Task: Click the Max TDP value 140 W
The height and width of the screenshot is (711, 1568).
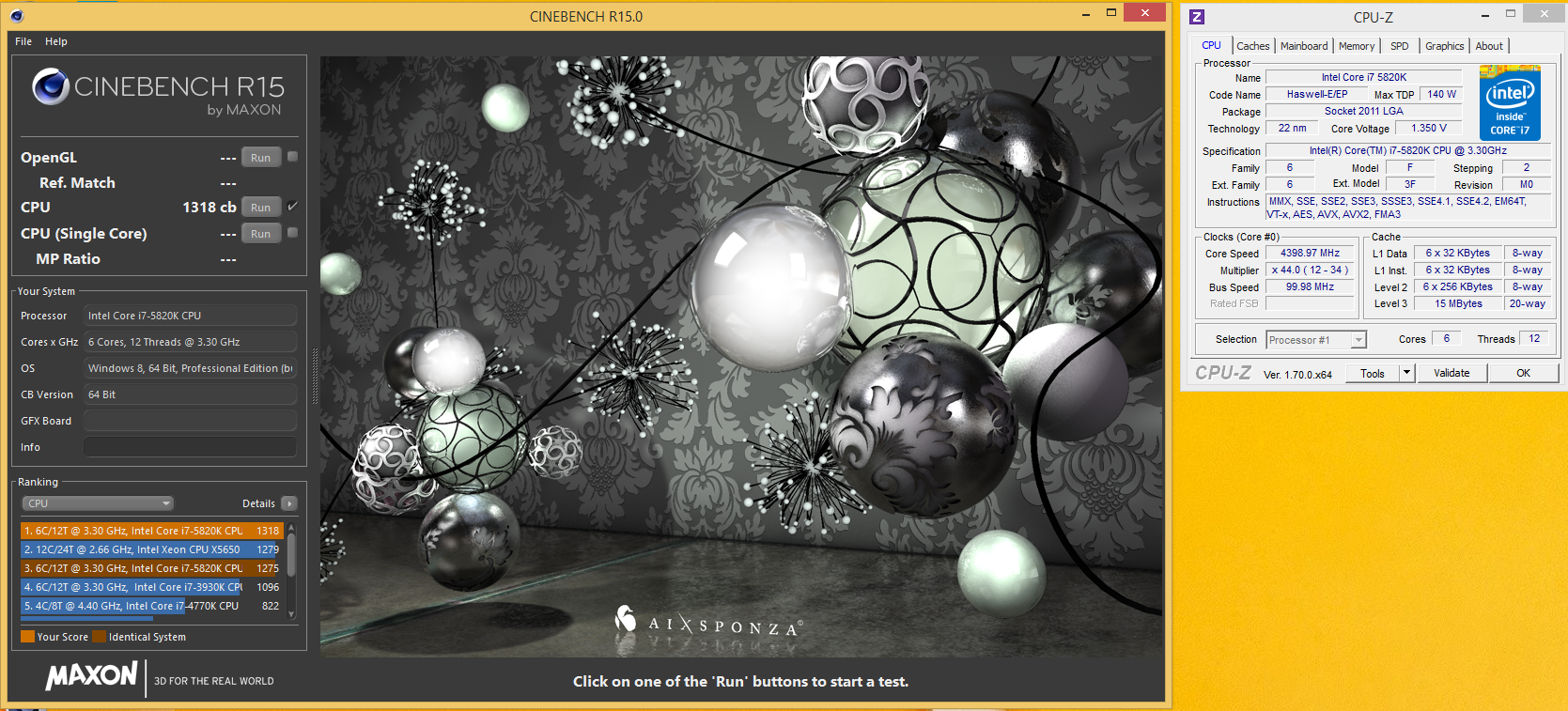Action: click(x=1442, y=94)
